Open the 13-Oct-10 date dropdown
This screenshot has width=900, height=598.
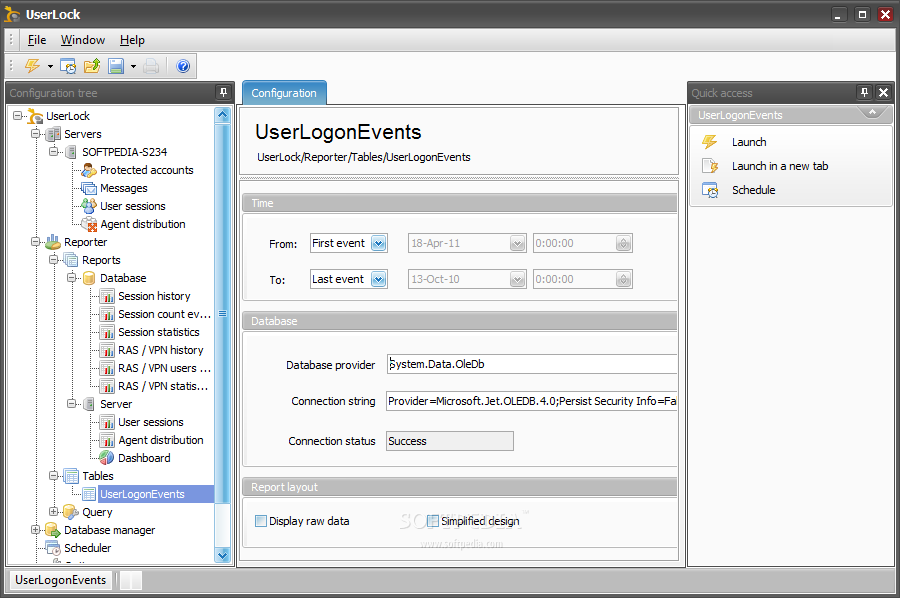click(517, 279)
